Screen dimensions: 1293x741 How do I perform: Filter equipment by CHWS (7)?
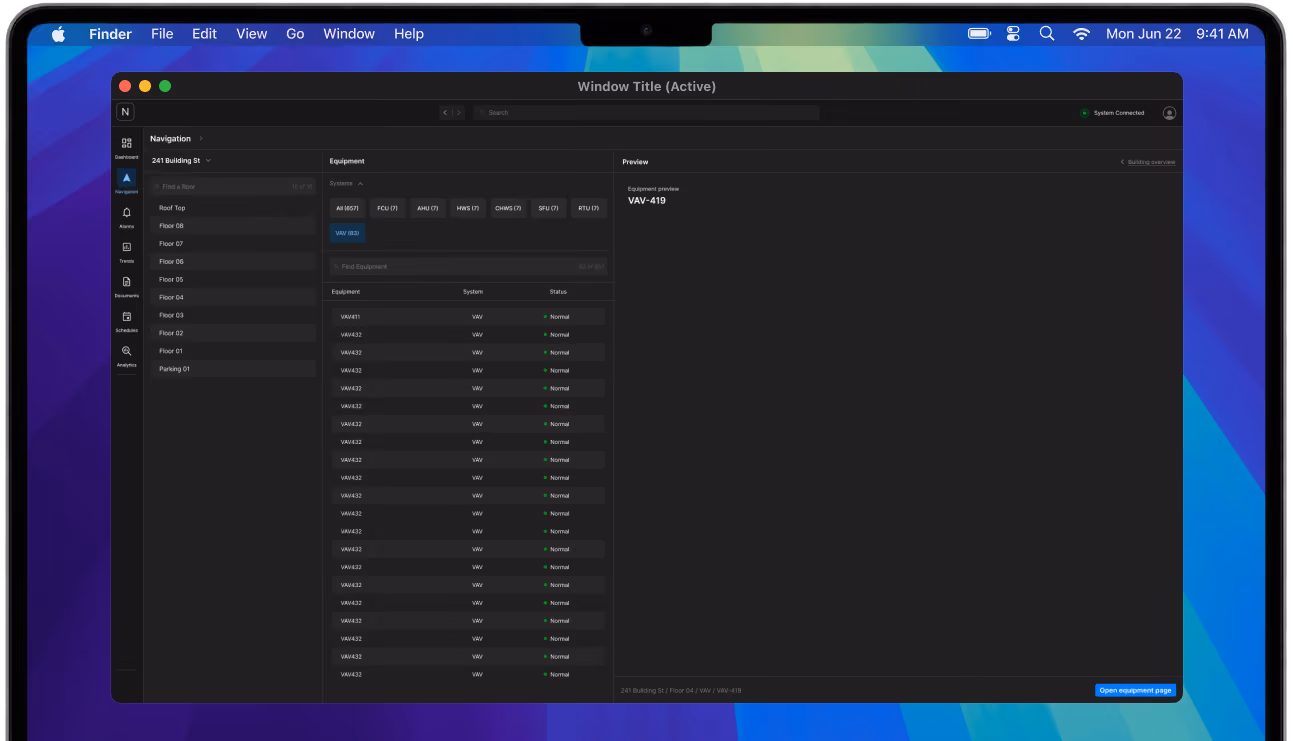pyautogui.click(x=508, y=208)
